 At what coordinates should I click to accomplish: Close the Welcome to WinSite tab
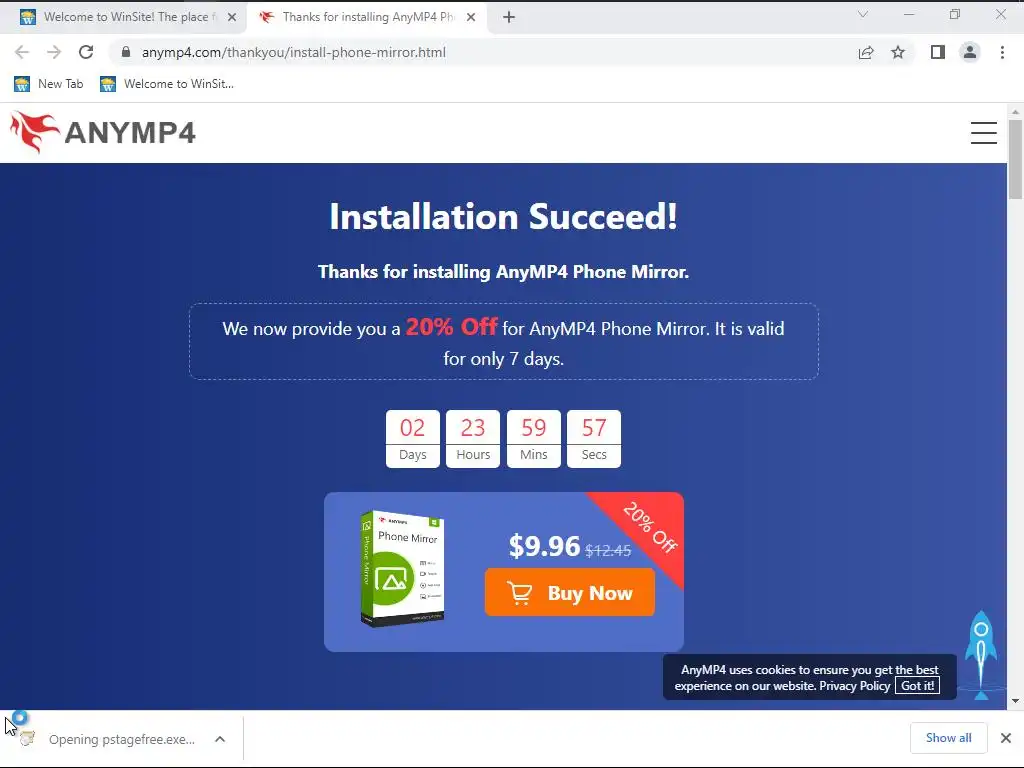pos(232,17)
